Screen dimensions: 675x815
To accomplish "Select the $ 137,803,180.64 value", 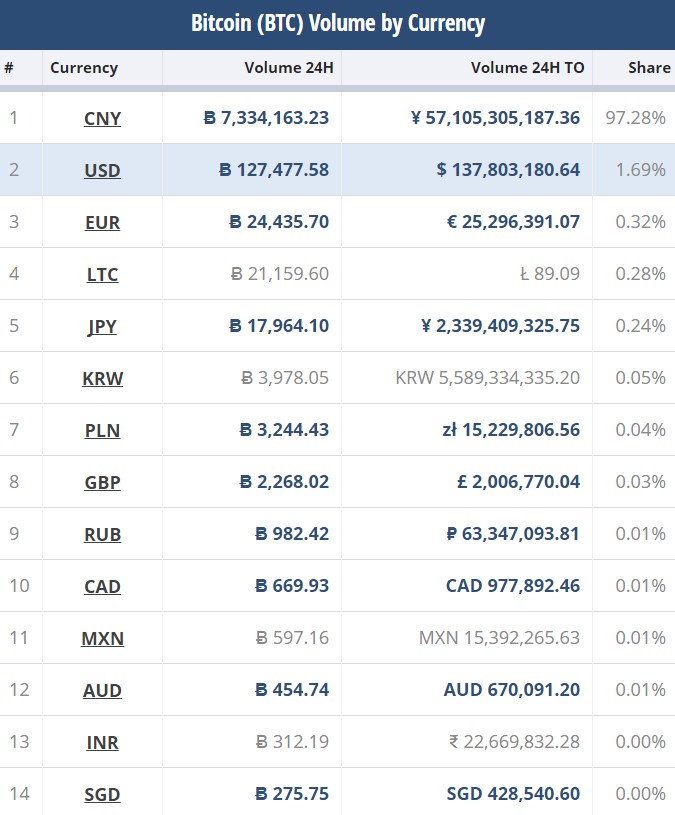I will point(508,170).
